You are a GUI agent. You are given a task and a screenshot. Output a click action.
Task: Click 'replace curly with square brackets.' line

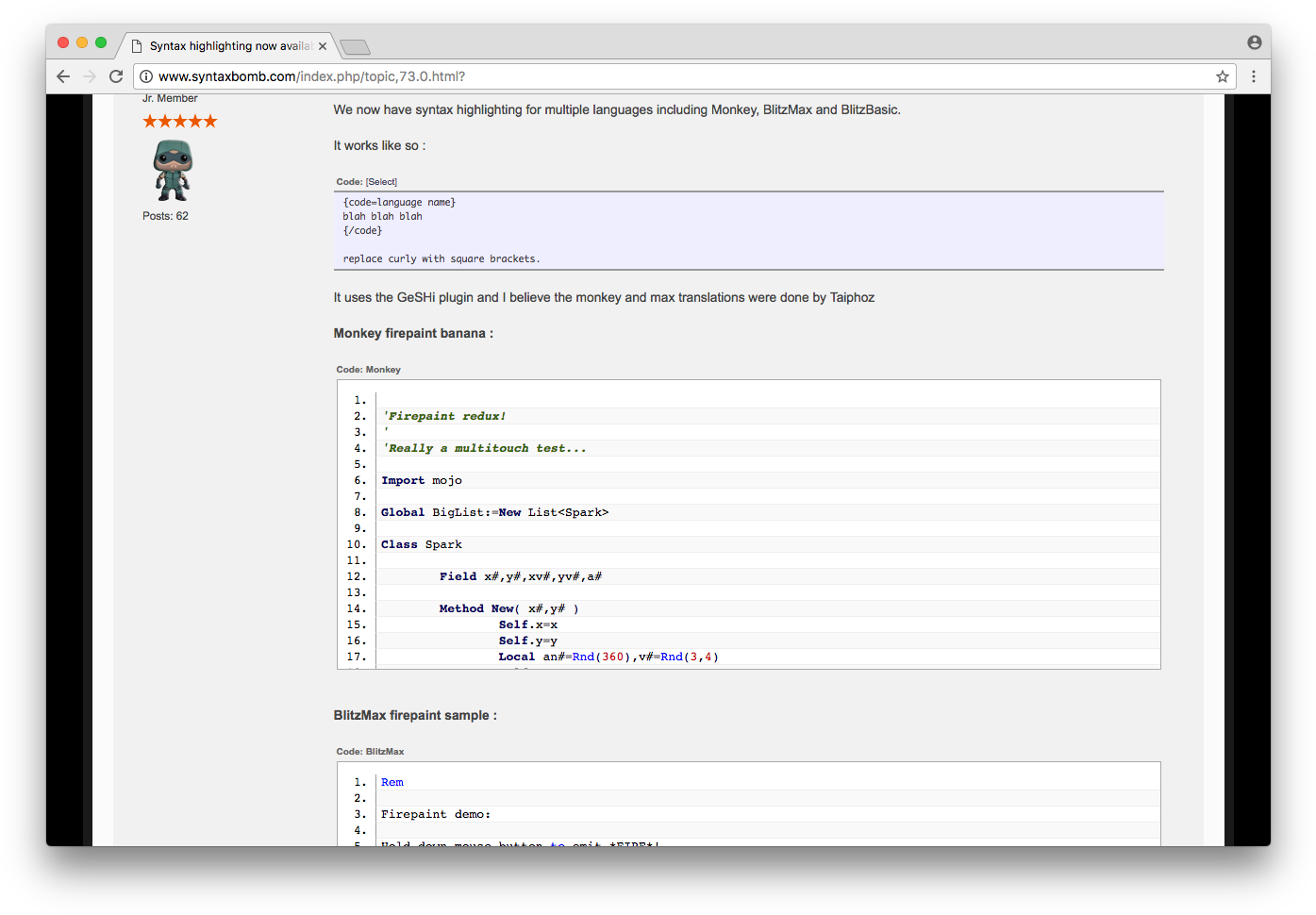441,259
